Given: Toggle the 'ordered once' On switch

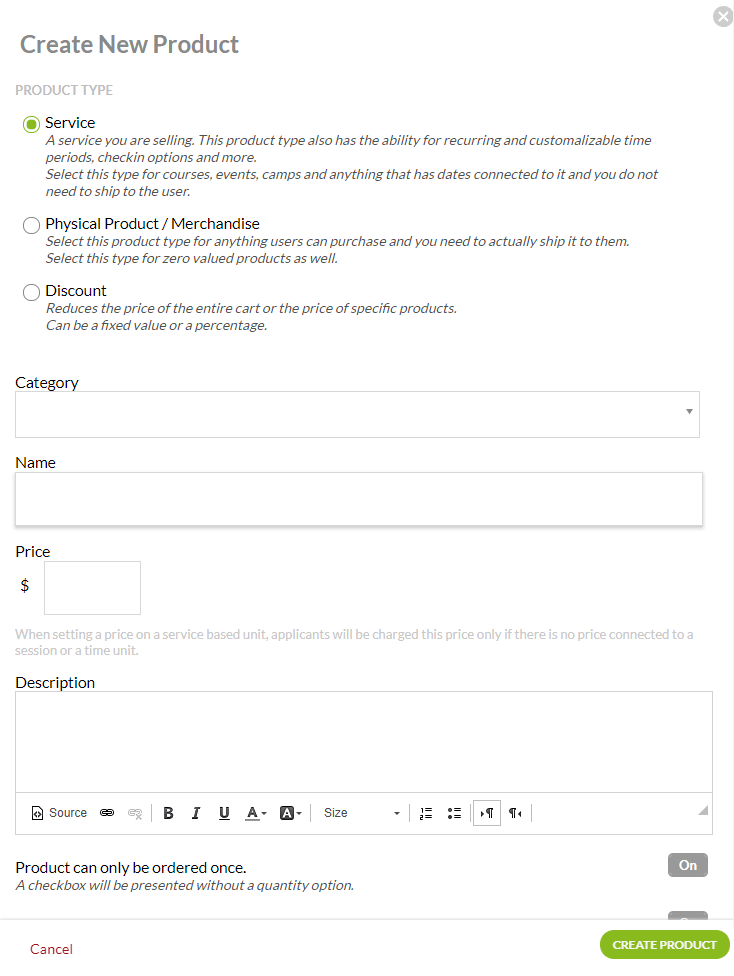Looking at the screenshot, I should click(687, 865).
